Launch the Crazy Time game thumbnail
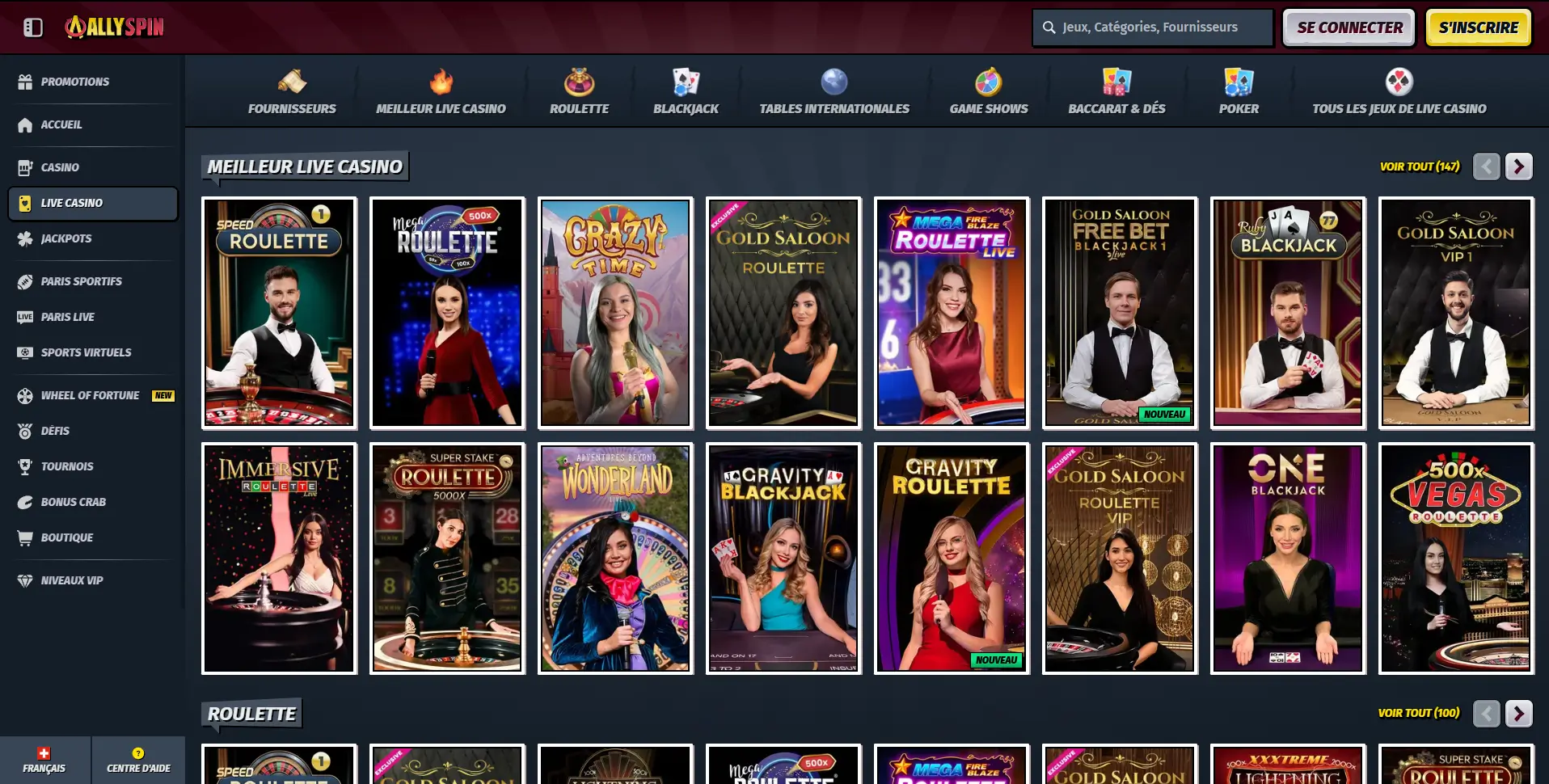Viewport: 1549px width, 784px height. tap(615, 313)
